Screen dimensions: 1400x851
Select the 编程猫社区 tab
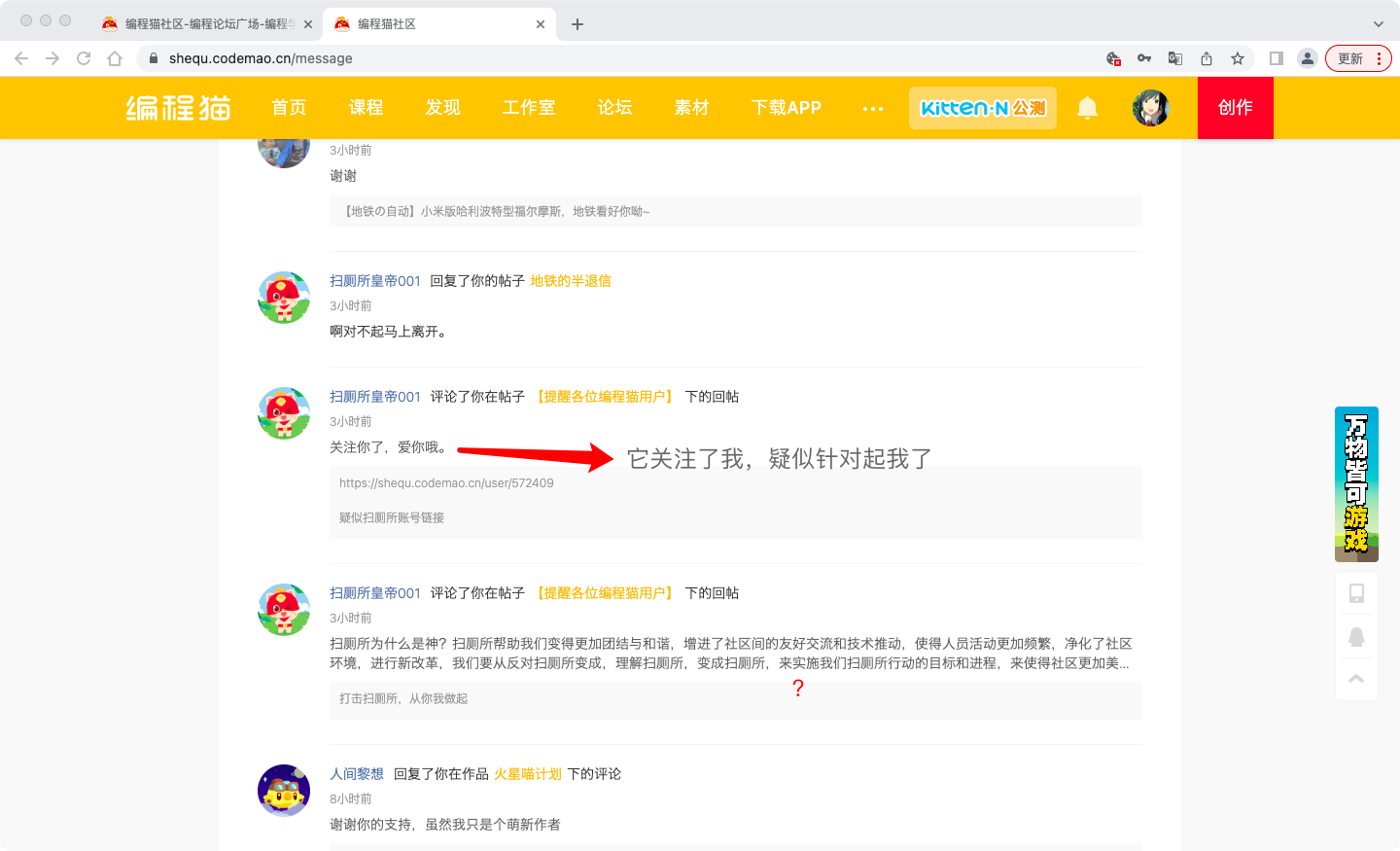tap(439, 24)
